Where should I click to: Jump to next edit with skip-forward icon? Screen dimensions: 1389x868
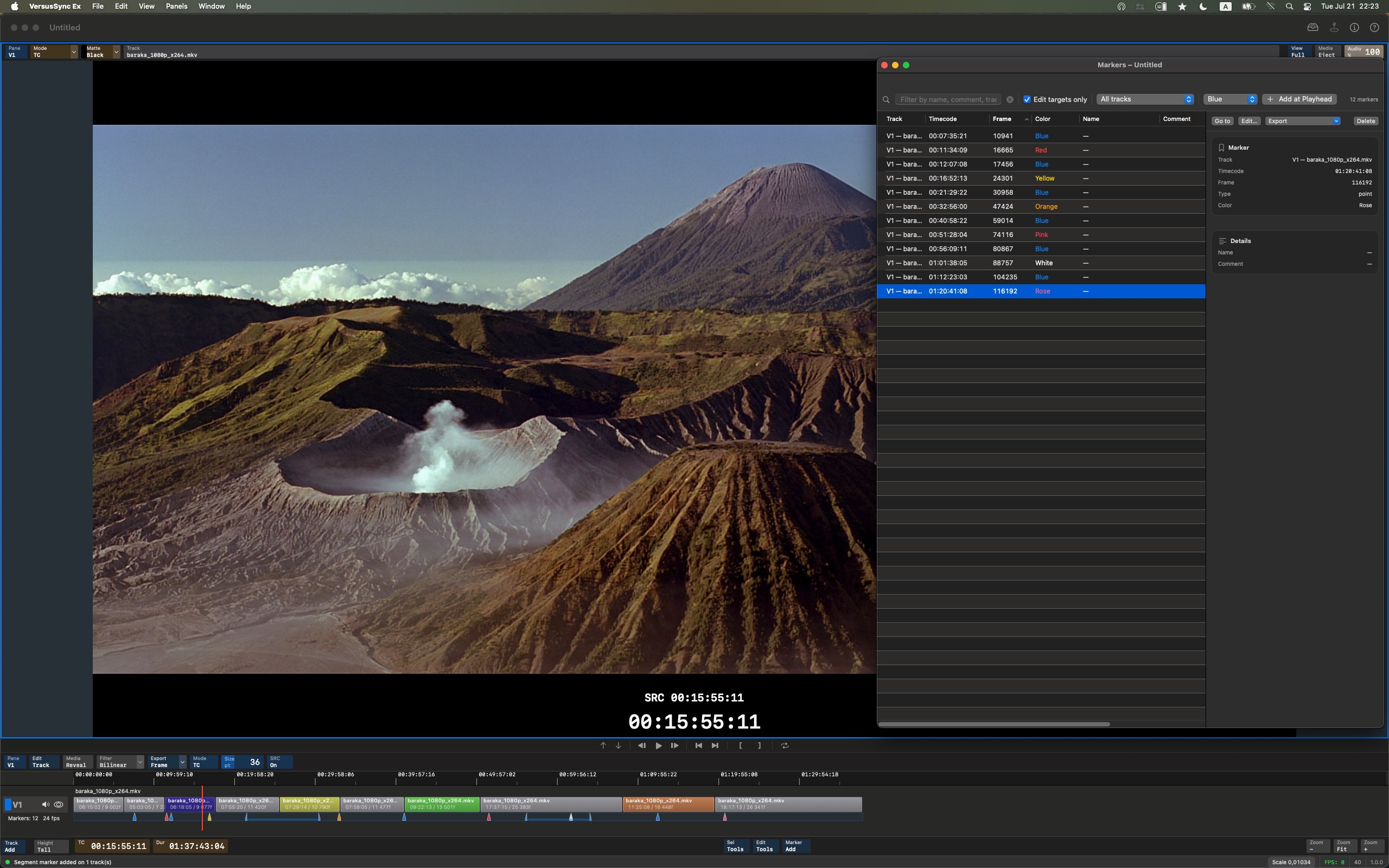[715, 745]
